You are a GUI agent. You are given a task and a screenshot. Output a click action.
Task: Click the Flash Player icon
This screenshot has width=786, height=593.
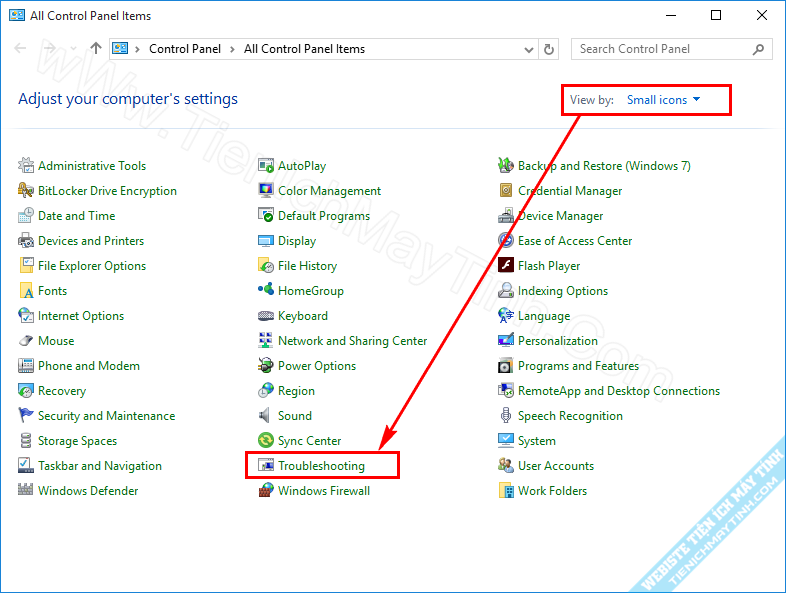(x=506, y=265)
